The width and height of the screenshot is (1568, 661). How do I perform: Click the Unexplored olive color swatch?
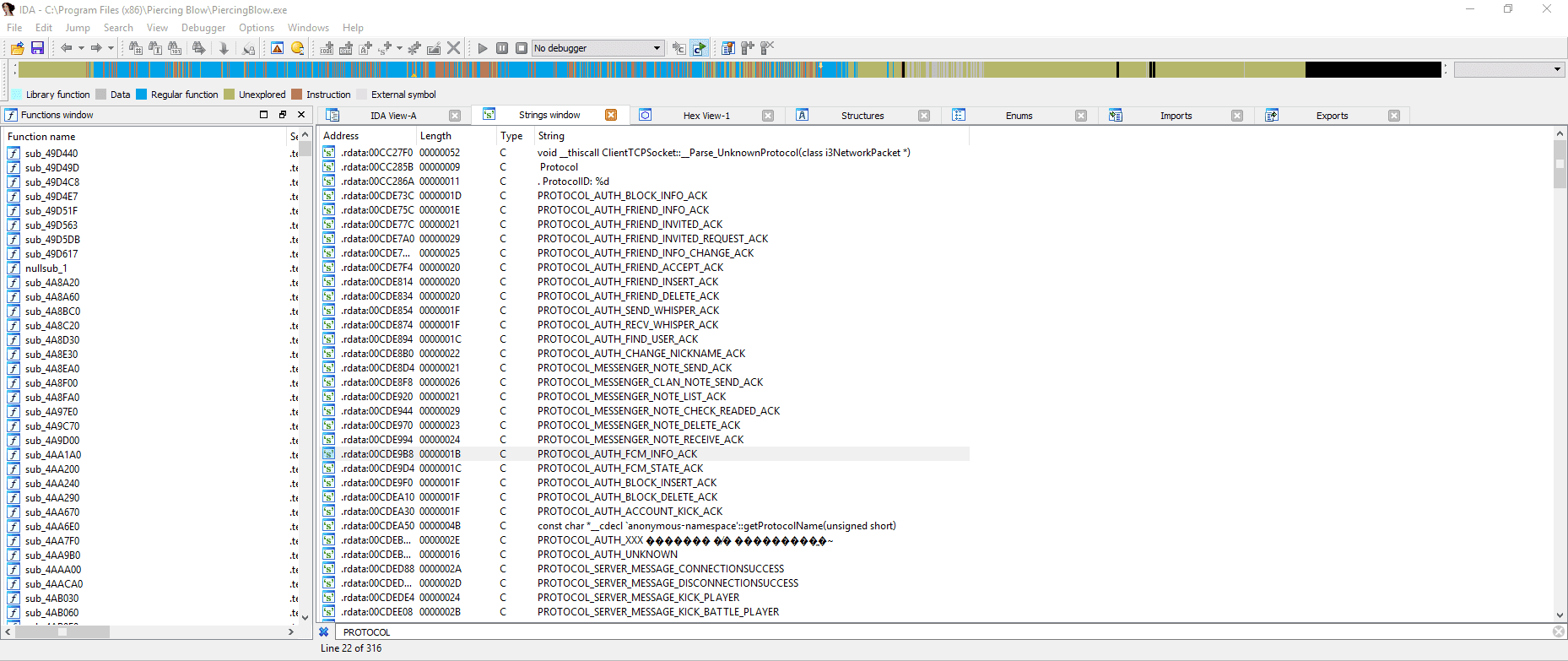[230, 95]
